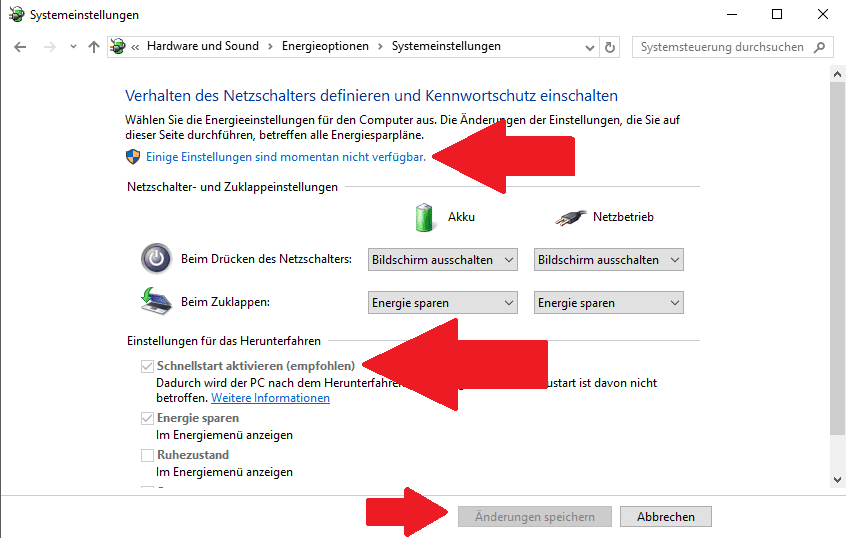The height and width of the screenshot is (538, 846).
Task: Minimize the Systemeinstellungen window
Action: [732, 15]
